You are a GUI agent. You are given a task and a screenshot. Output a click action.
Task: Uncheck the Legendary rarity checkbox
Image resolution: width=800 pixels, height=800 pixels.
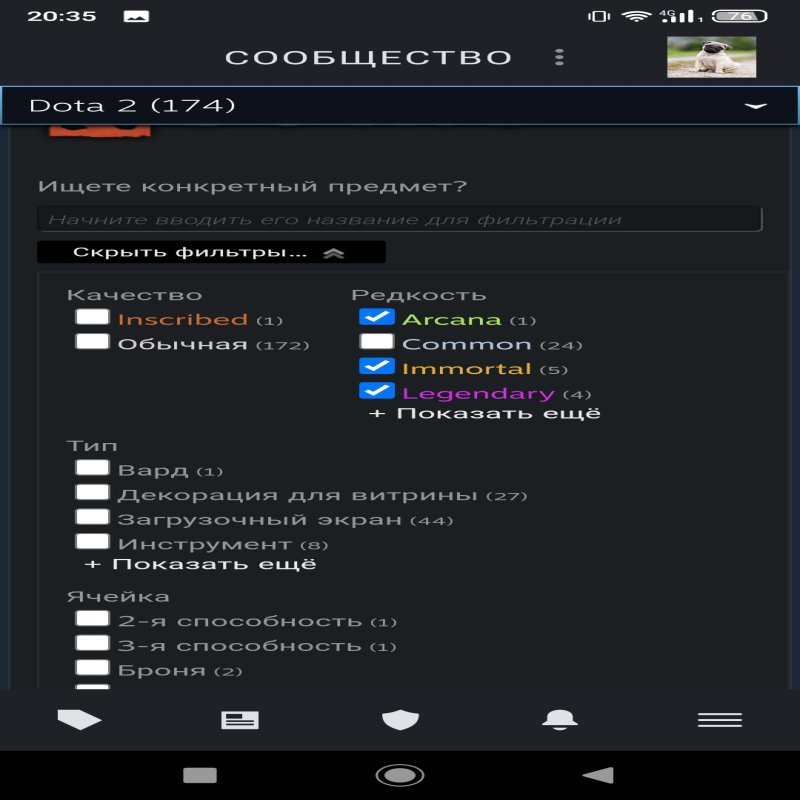[377, 392]
